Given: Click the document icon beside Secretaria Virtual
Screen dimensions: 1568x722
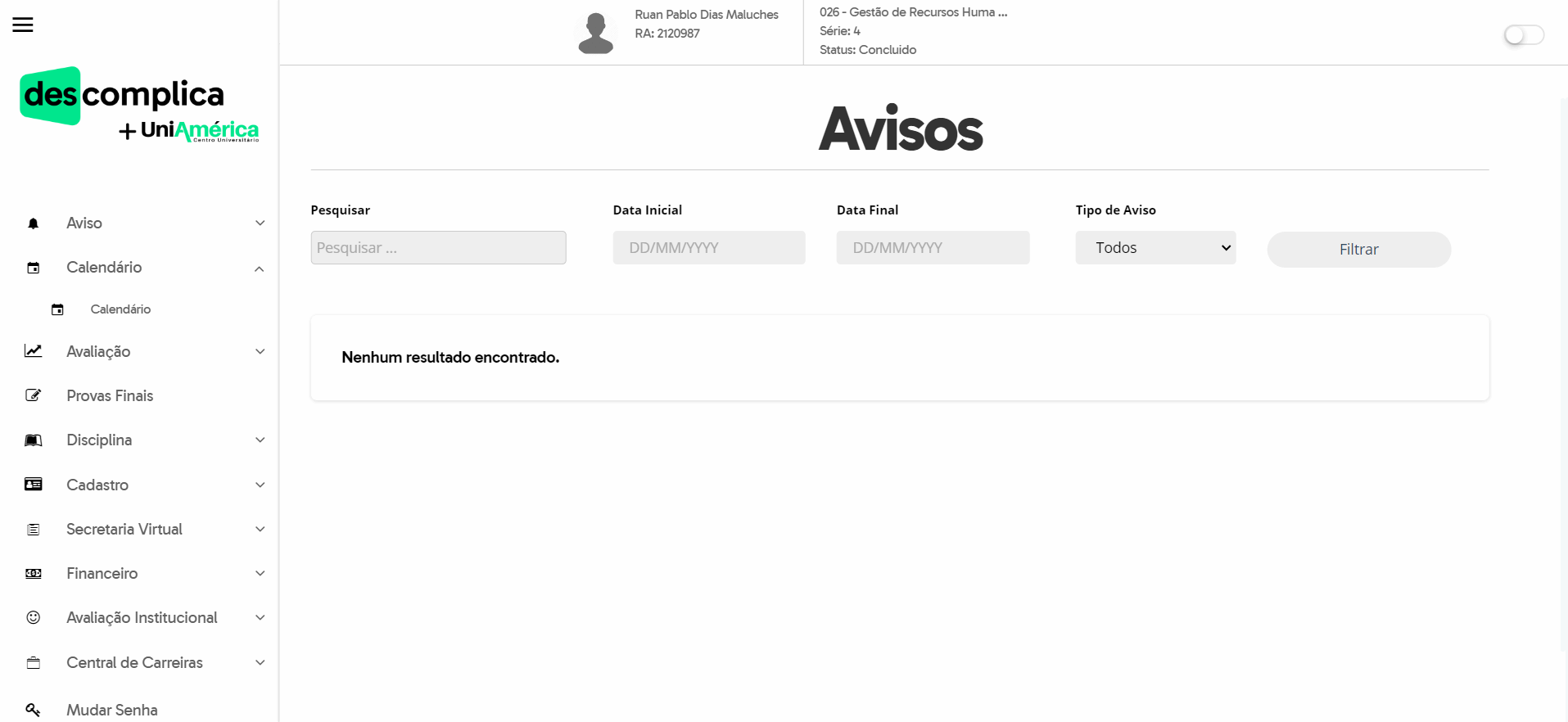Looking at the screenshot, I should tap(34, 530).
